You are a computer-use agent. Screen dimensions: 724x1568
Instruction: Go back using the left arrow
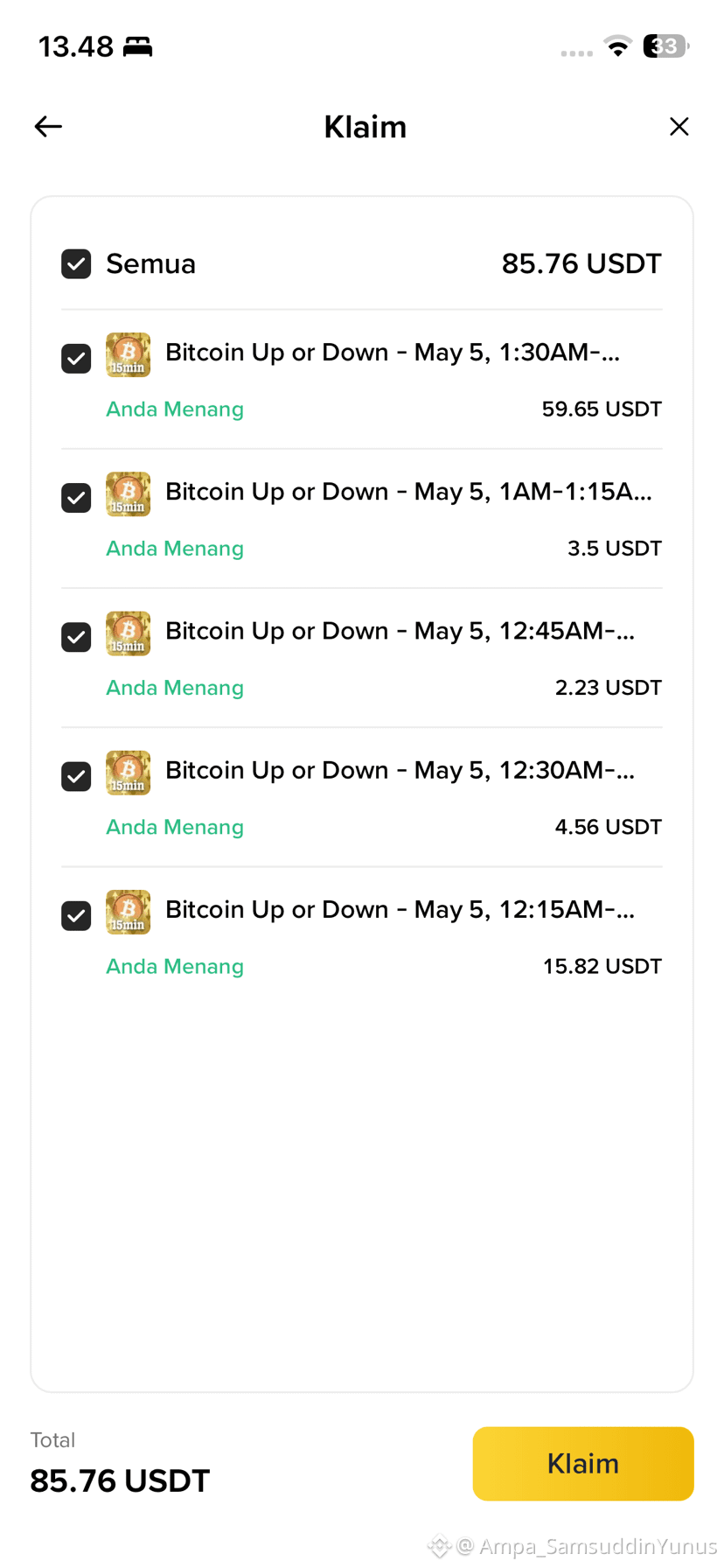click(x=48, y=127)
